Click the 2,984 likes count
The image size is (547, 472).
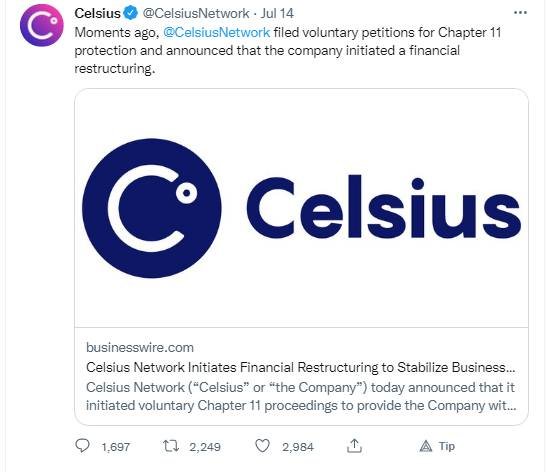coord(298,447)
